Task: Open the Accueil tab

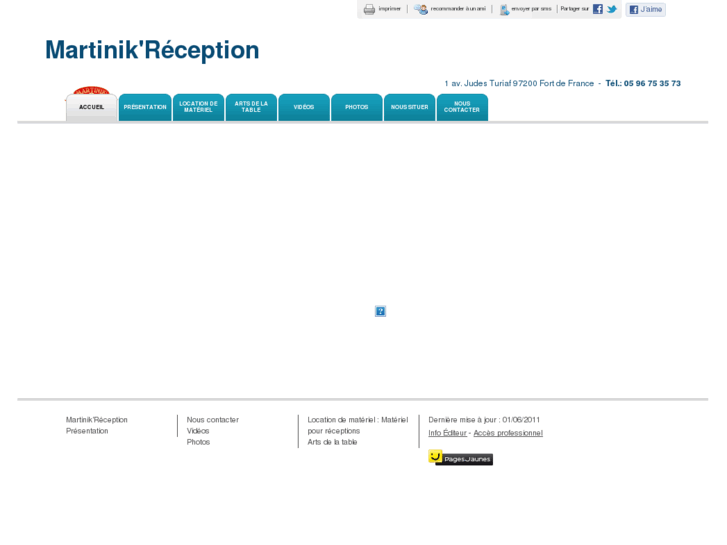Action: [91, 107]
